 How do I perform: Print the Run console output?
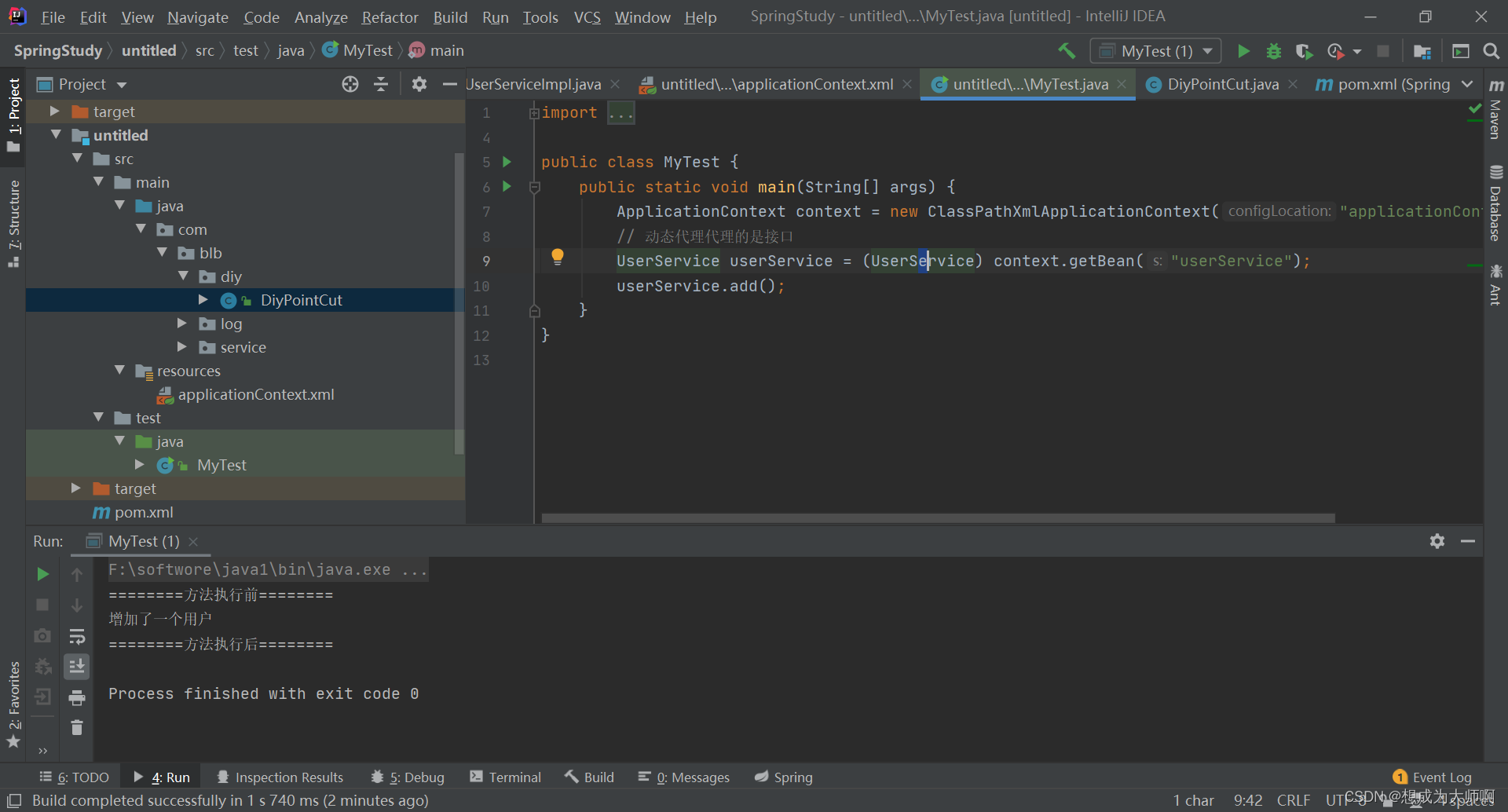point(77,697)
